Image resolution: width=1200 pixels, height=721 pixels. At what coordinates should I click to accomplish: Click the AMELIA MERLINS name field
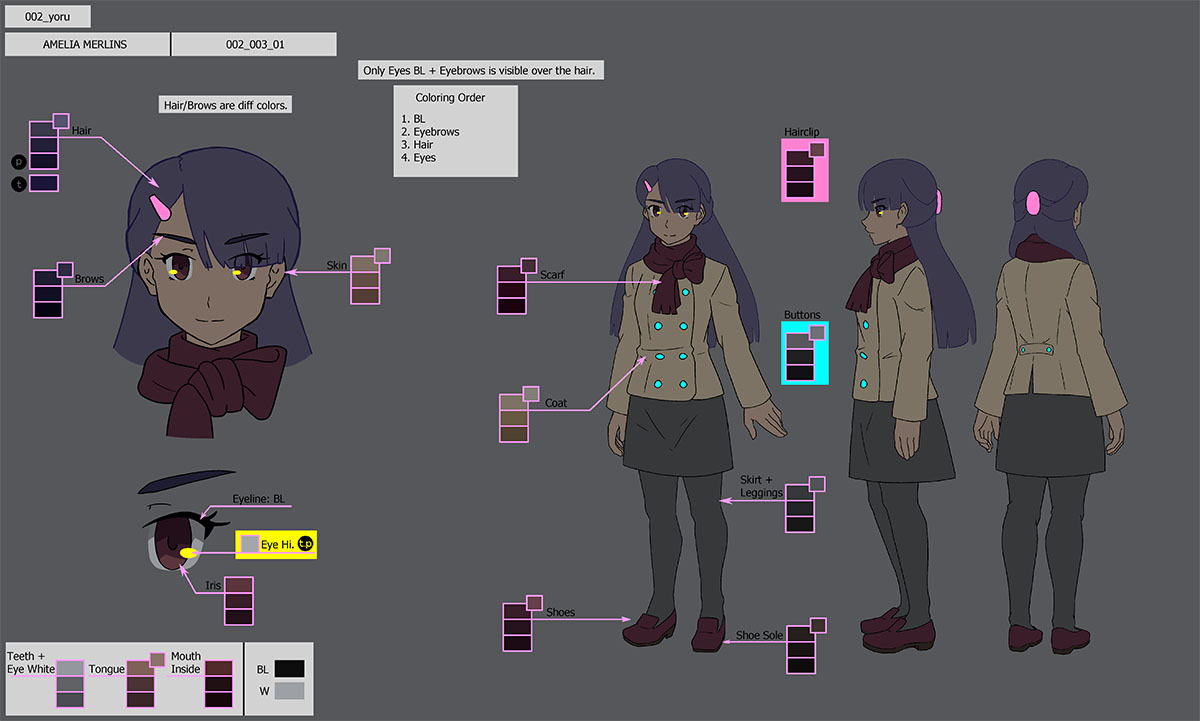pyautogui.click(x=87, y=45)
